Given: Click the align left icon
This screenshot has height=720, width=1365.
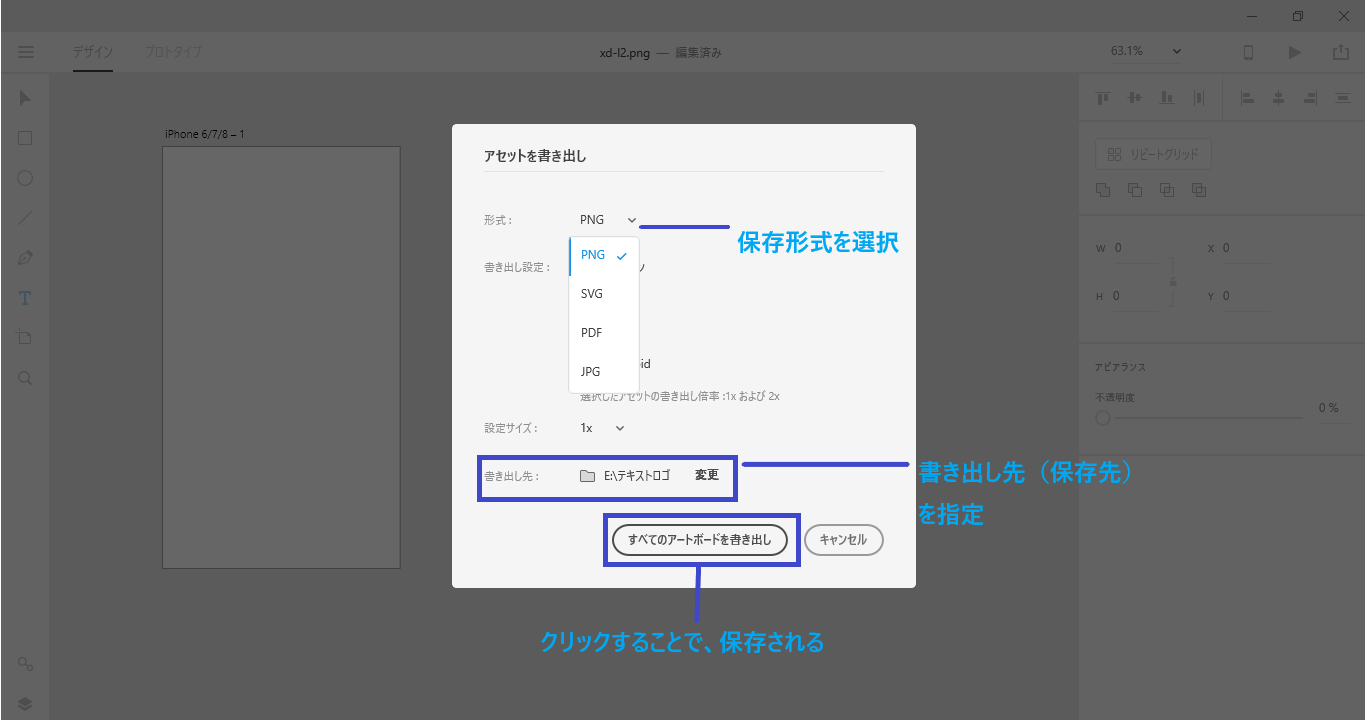Looking at the screenshot, I should 1247,97.
